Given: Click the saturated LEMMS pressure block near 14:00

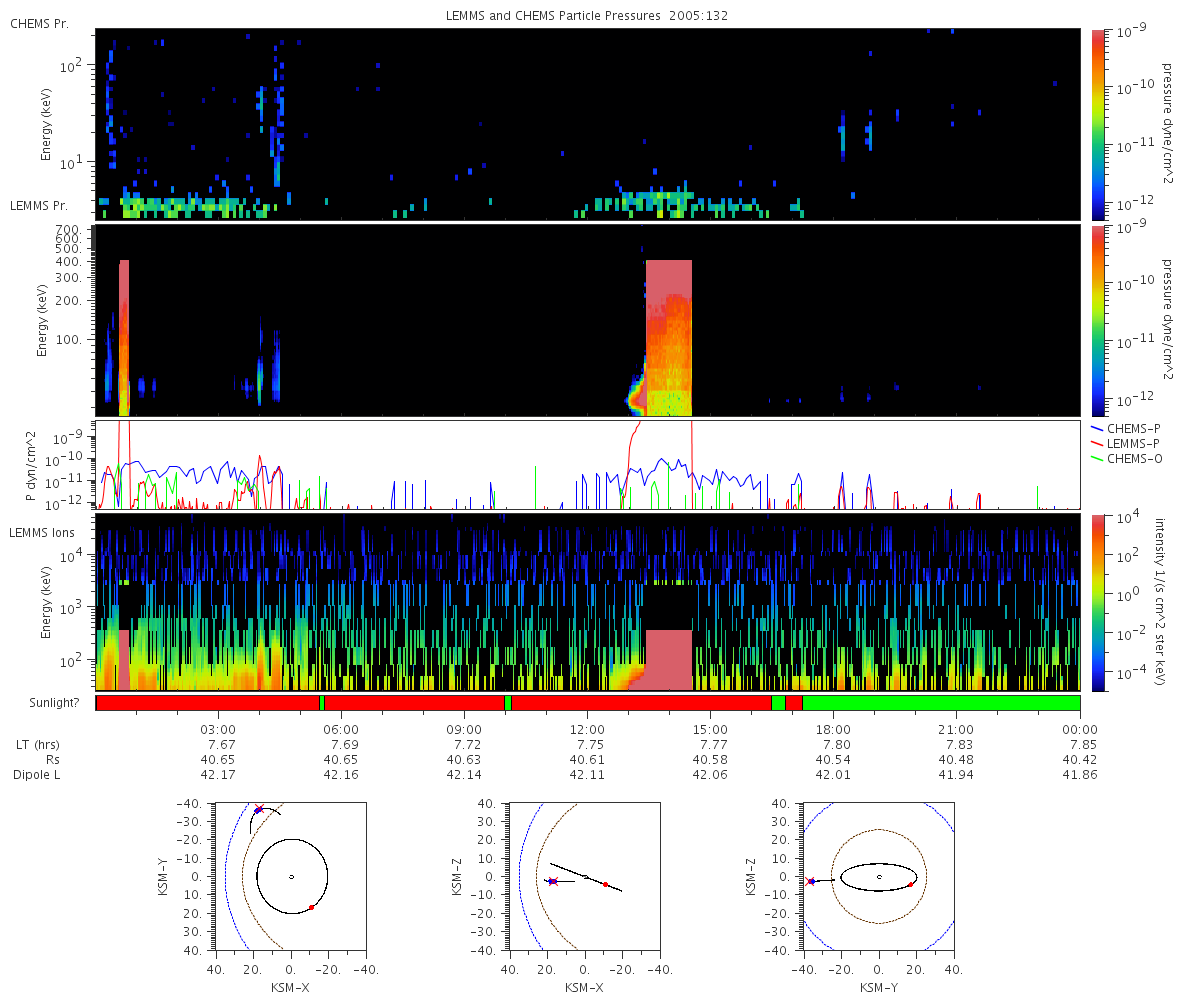Looking at the screenshot, I should click(x=669, y=338).
